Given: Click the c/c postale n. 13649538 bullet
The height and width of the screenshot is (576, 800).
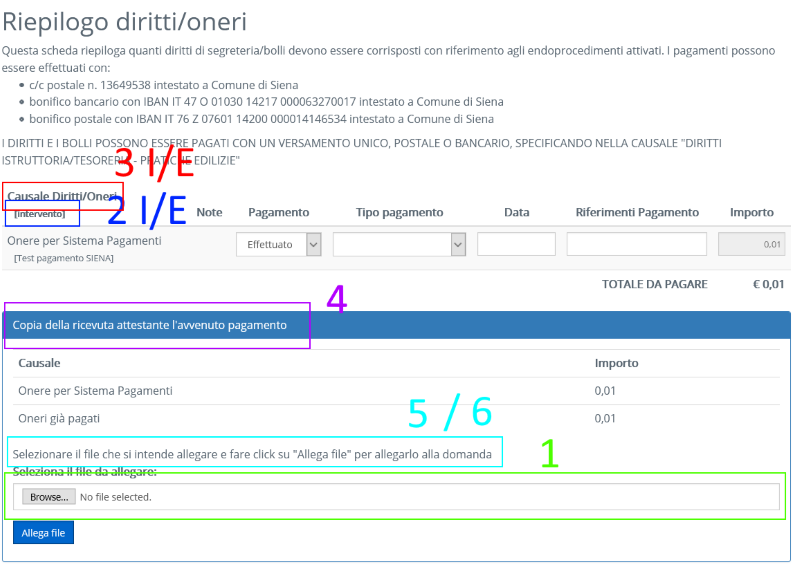Looking at the screenshot, I should coord(164,85).
